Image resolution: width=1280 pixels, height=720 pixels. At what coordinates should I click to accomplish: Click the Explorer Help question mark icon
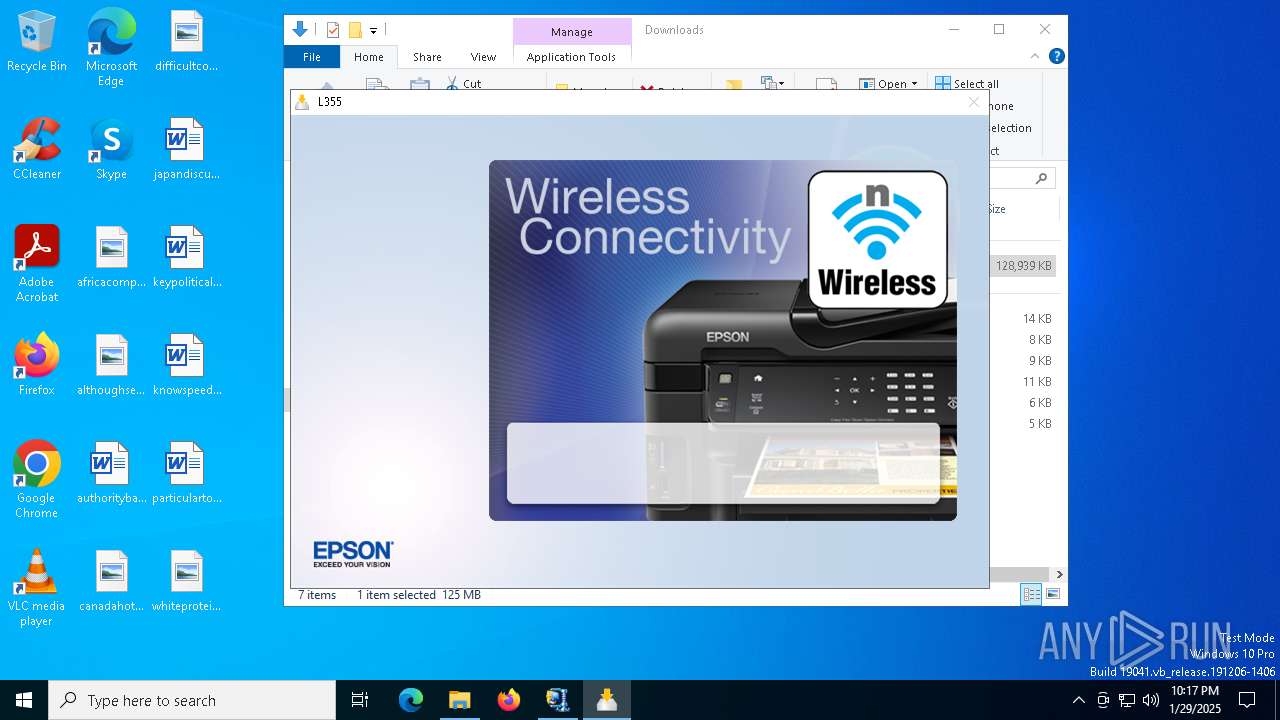click(1056, 56)
